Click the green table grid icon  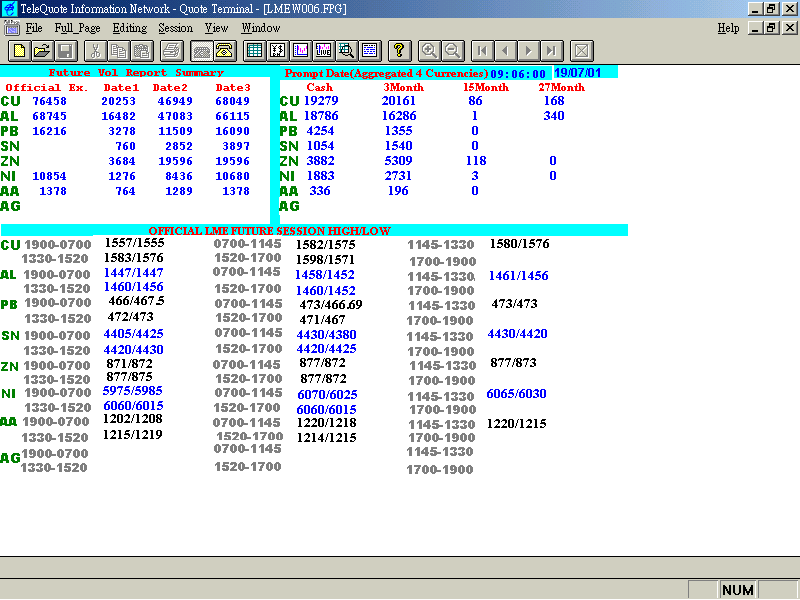tap(254, 51)
